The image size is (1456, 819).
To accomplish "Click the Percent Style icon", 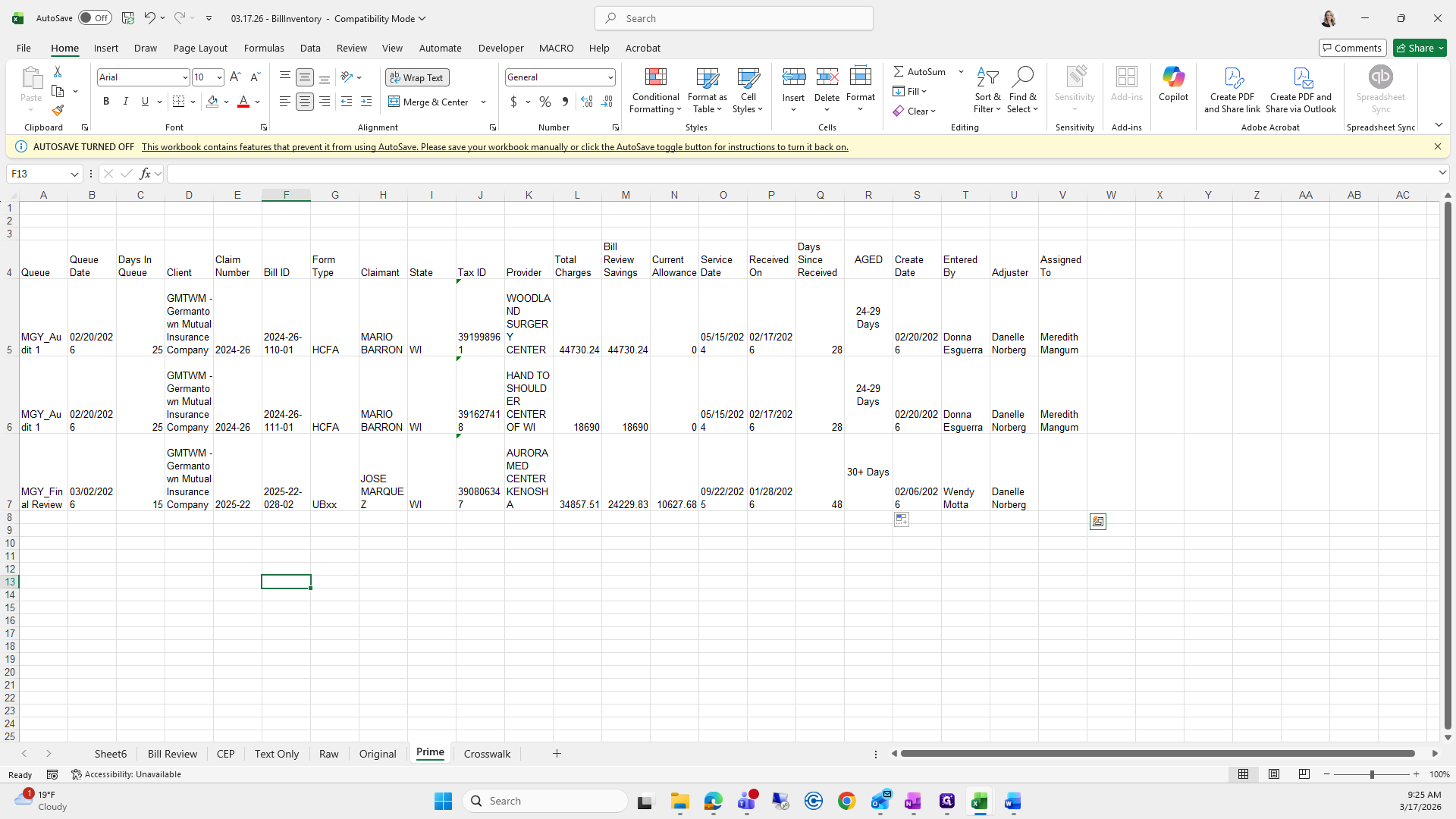I will (x=545, y=102).
